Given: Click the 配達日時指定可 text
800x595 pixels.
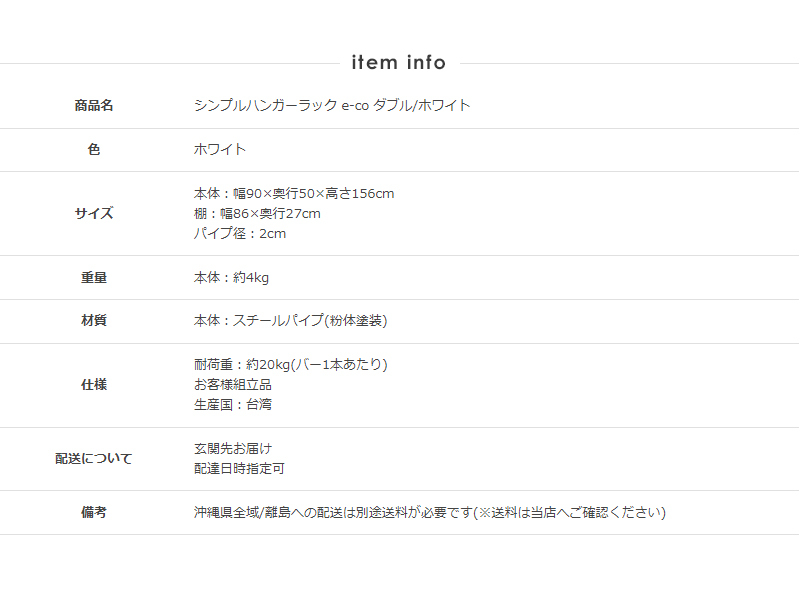Looking at the screenshot, I should (x=239, y=469).
